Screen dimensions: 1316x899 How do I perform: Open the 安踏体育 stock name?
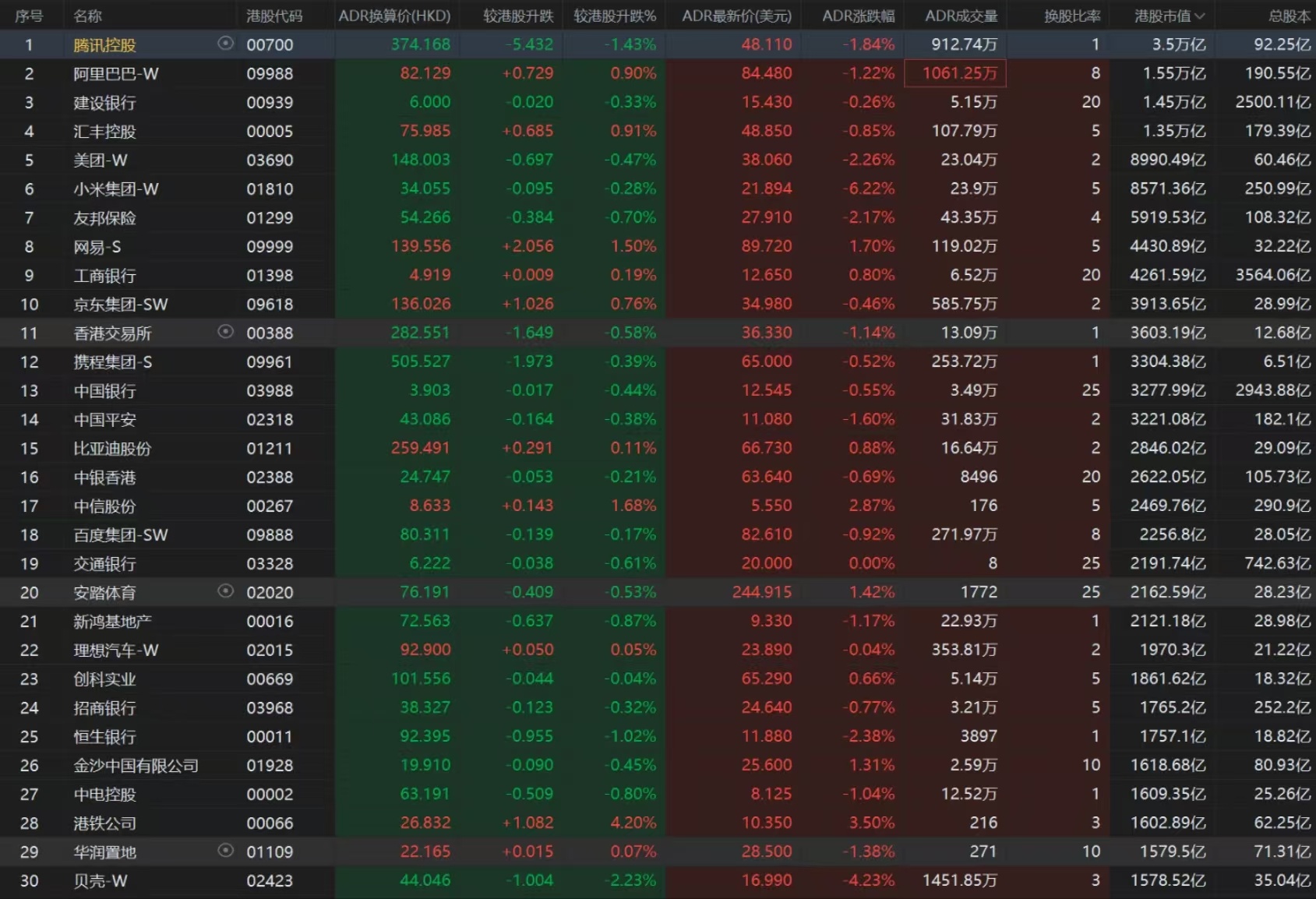click(x=104, y=593)
